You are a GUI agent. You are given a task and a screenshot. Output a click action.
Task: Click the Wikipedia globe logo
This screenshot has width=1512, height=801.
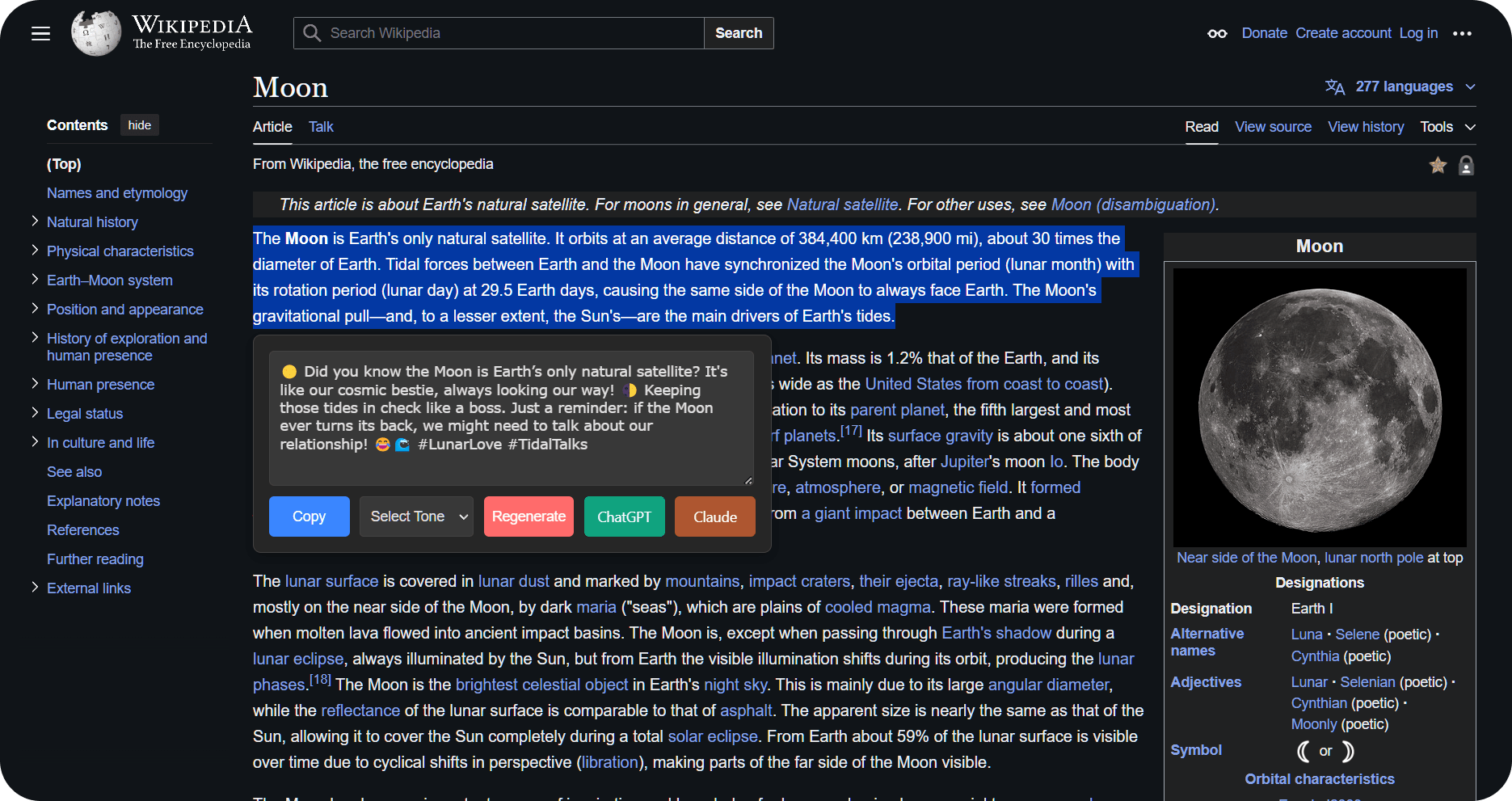point(96,33)
